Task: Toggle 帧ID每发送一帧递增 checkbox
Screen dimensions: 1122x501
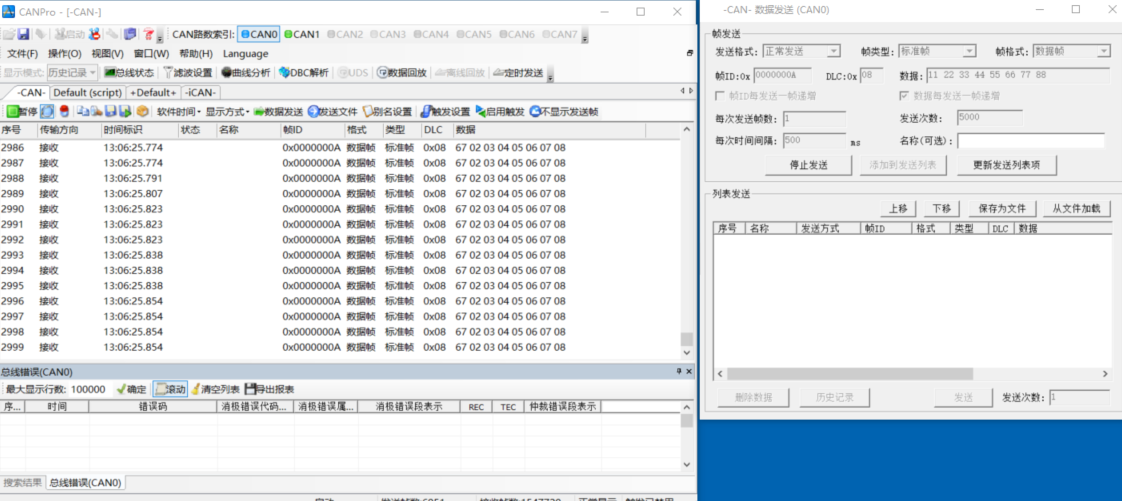Action: [x=721, y=96]
